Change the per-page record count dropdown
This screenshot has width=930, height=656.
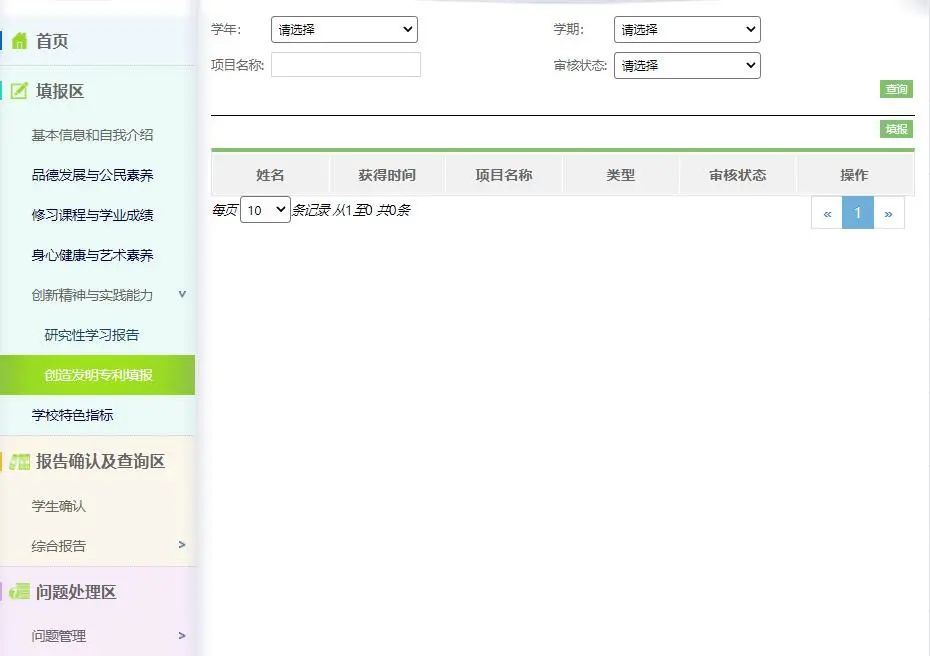(264, 210)
